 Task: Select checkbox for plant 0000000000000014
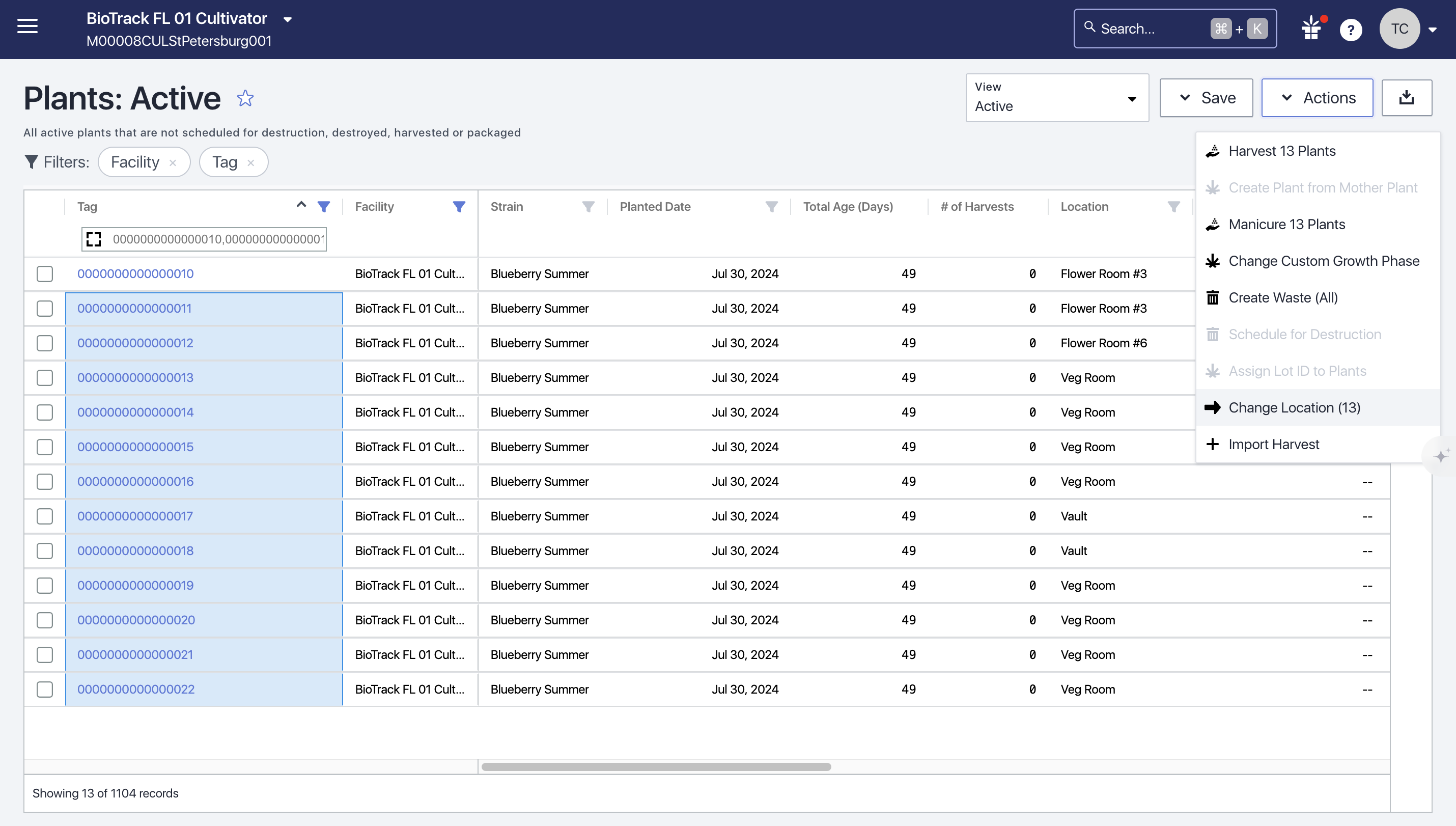[45, 412]
